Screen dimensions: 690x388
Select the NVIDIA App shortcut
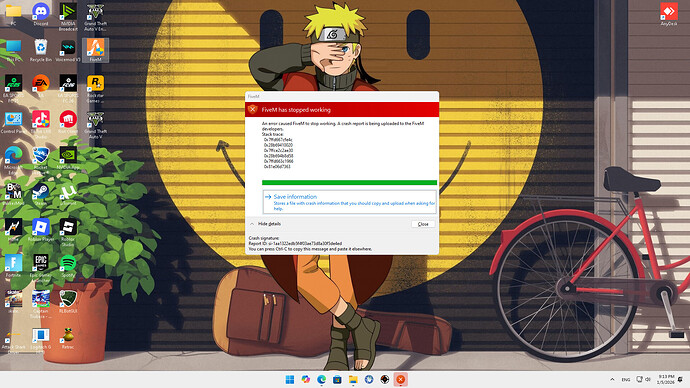tap(68, 157)
